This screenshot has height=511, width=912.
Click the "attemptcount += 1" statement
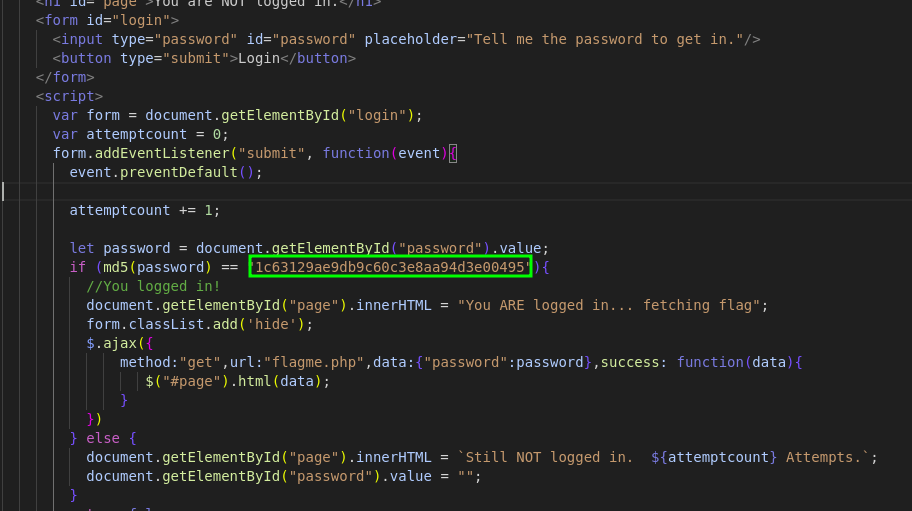(144, 210)
